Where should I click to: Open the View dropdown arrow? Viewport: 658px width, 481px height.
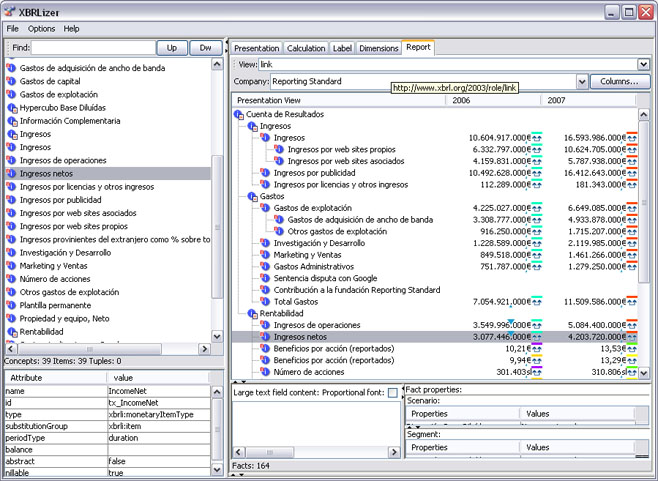click(x=643, y=64)
